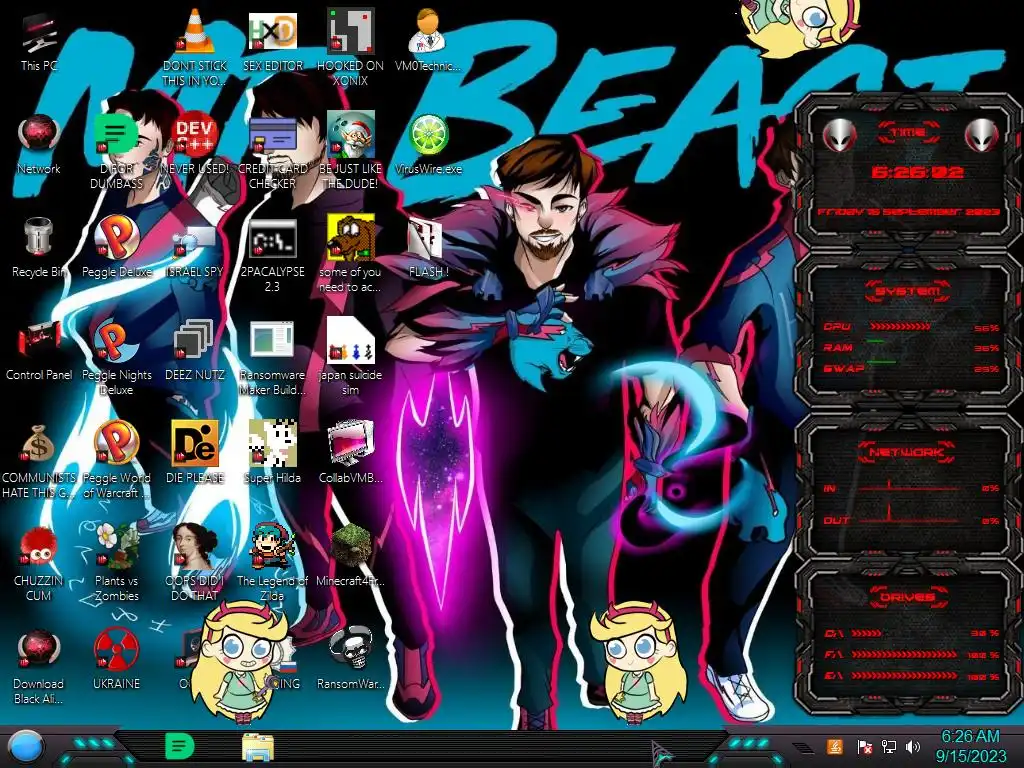Click the widget digital clock 6:26:02
Image resolution: width=1024 pixels, height=768 pixels.
click(x=917, y=172)
